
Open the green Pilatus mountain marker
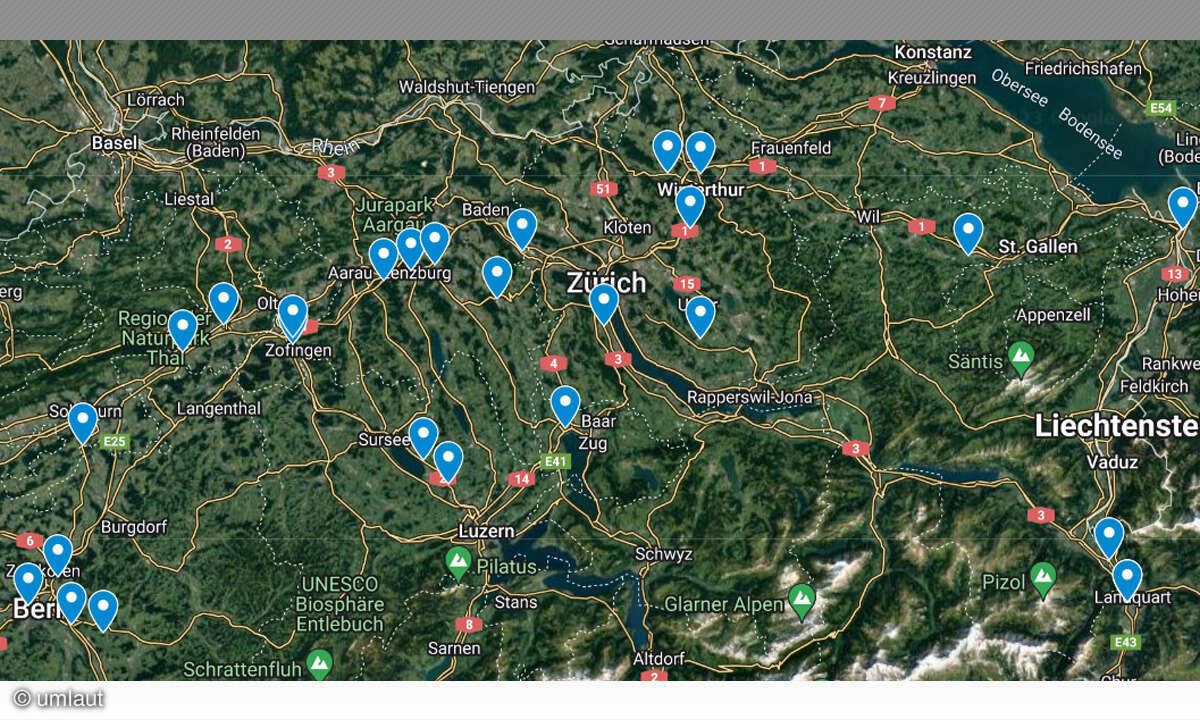(459, 562)
